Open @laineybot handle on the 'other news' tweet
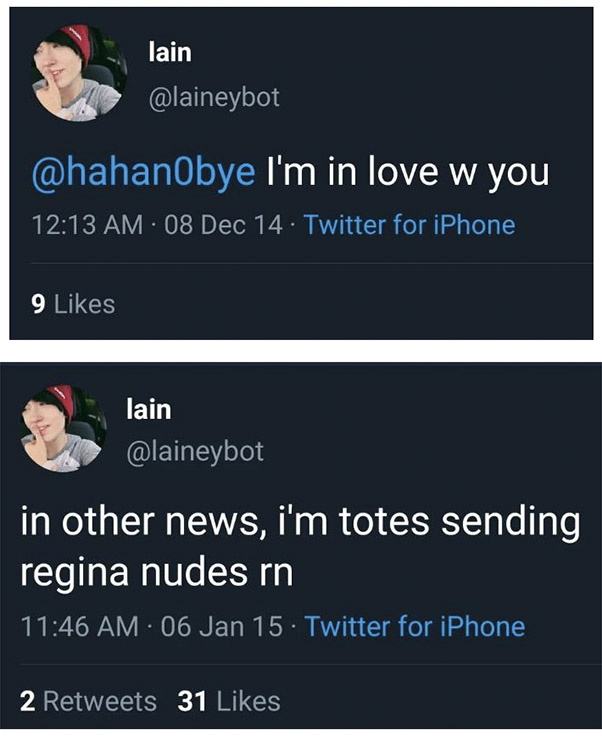 (x=195, y=451)
